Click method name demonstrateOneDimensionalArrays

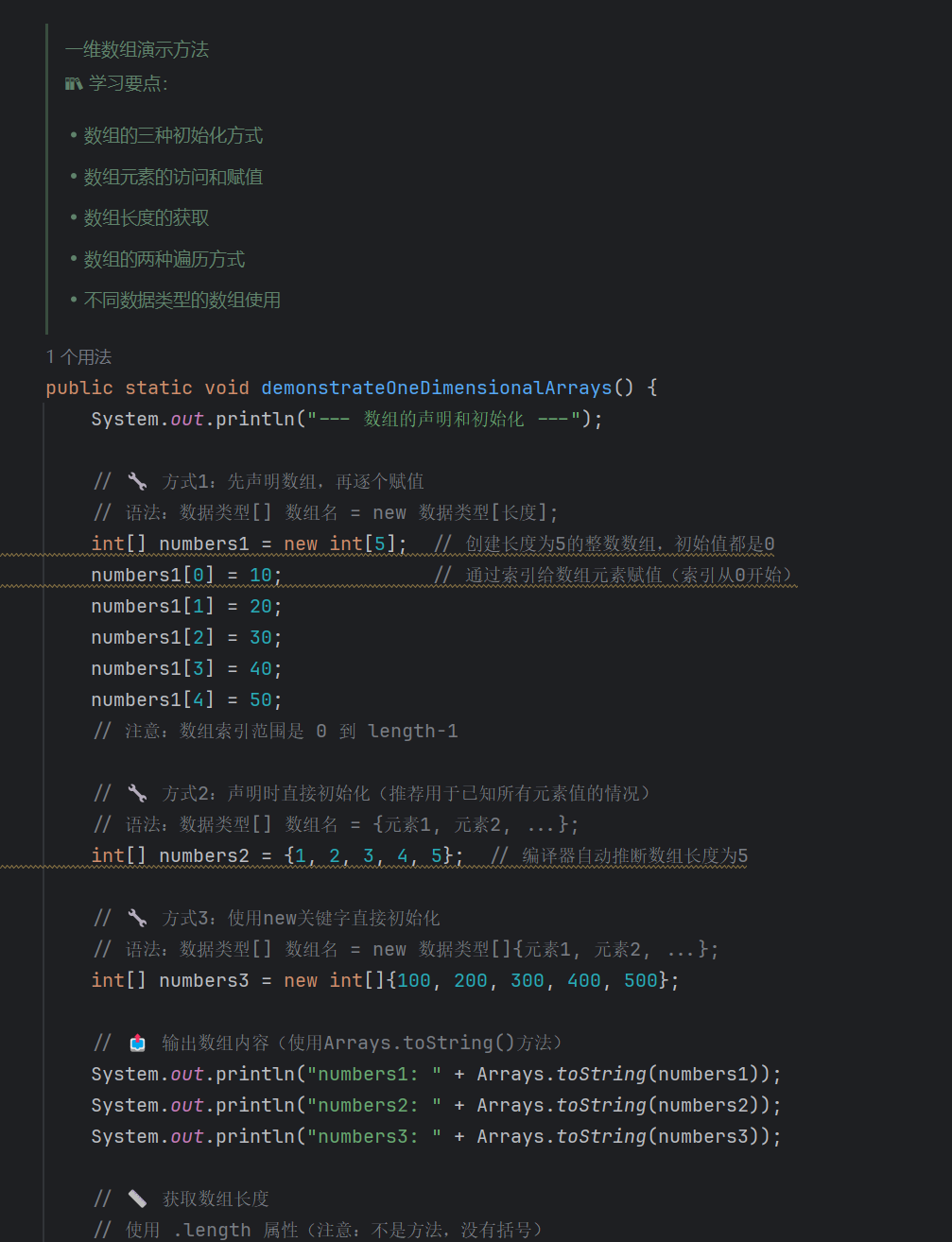(x=437, y=388)
